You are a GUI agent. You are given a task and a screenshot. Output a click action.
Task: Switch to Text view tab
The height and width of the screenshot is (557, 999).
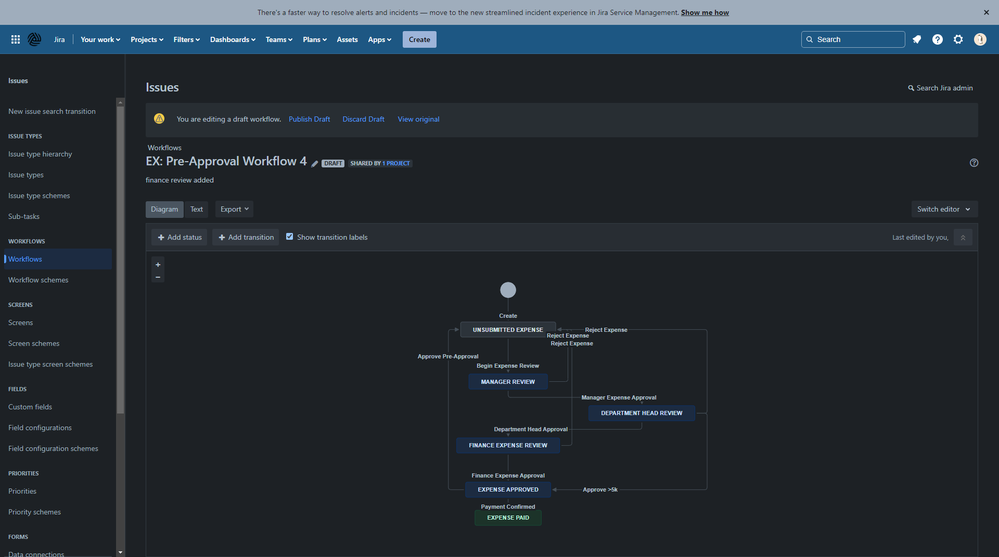click(196, 209)
